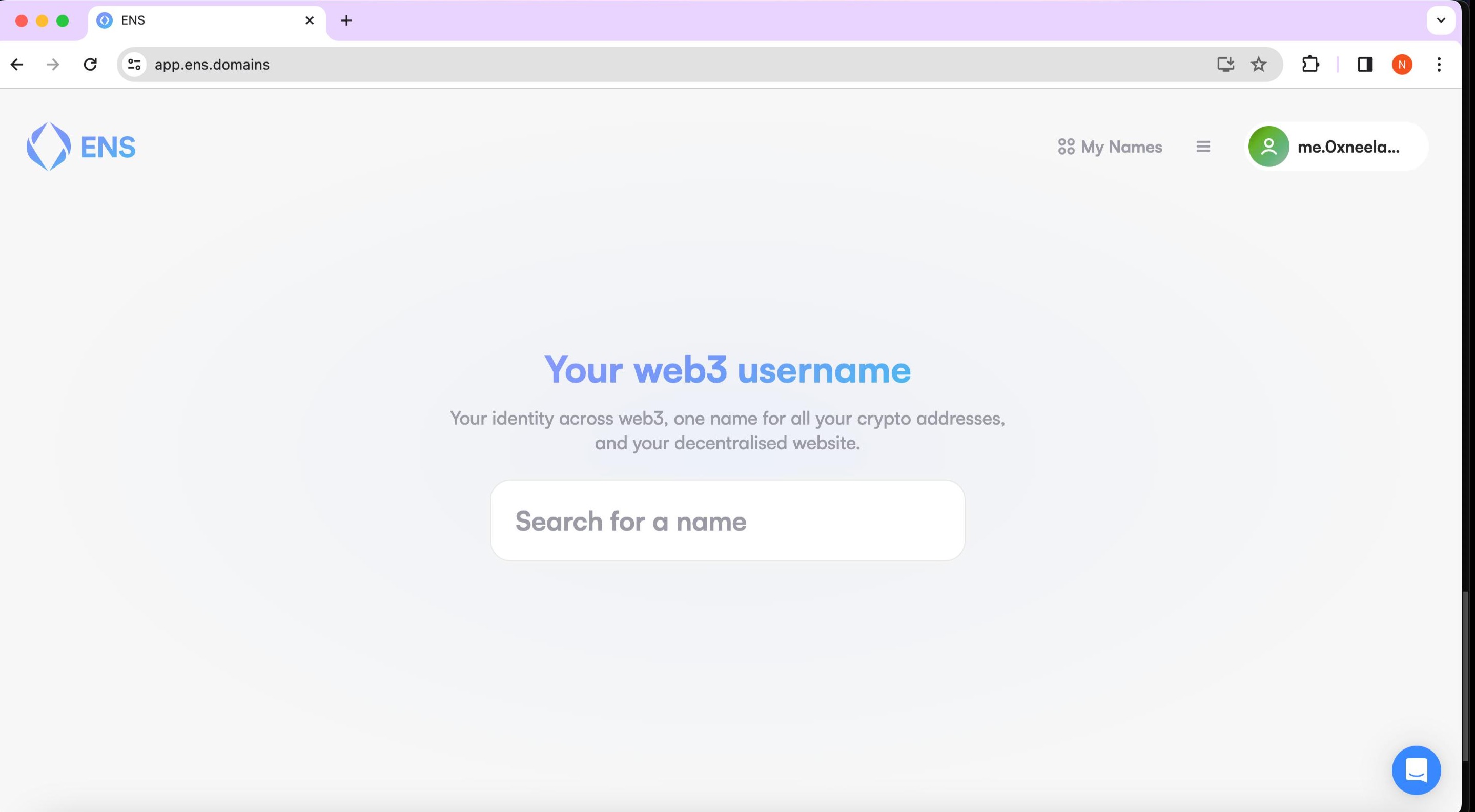Viewport: 1475px width, 812px height.
Task: Click the ENS logo in the header
Action: click(81, 147)
